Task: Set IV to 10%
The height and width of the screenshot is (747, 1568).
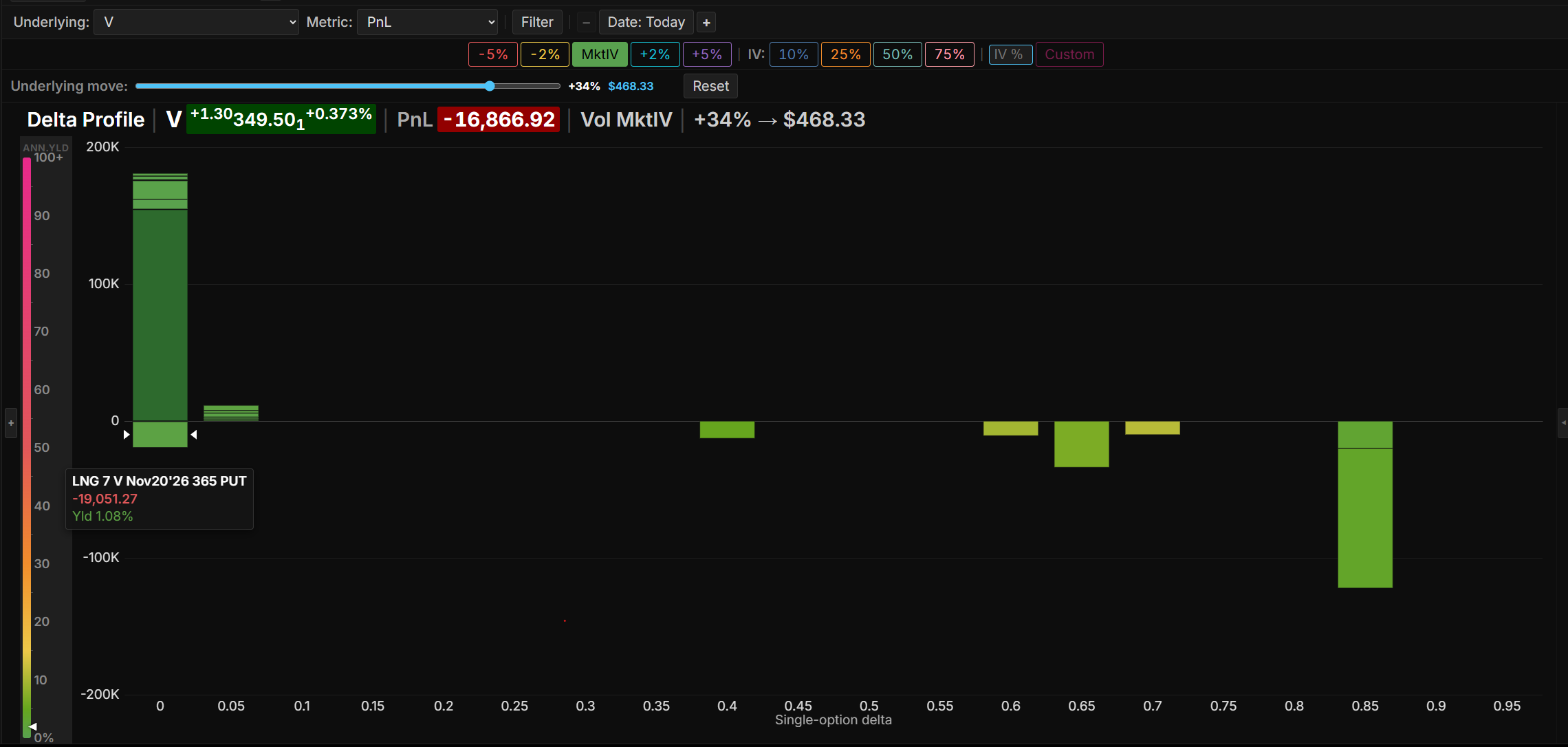Action: pos(794,54)
